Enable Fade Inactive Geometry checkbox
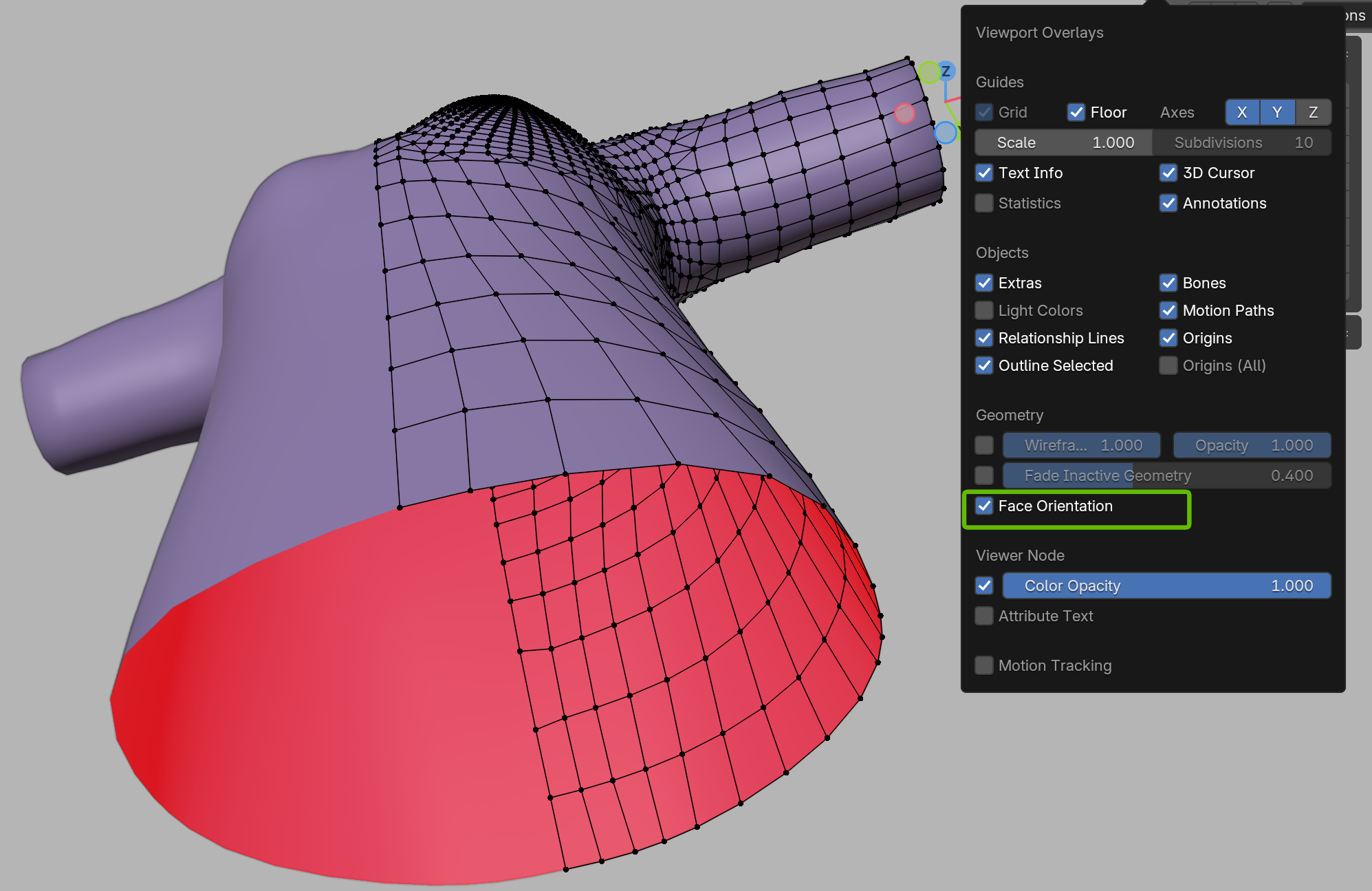The width and height of the screenshot is (1372, 891). (985, 475)
